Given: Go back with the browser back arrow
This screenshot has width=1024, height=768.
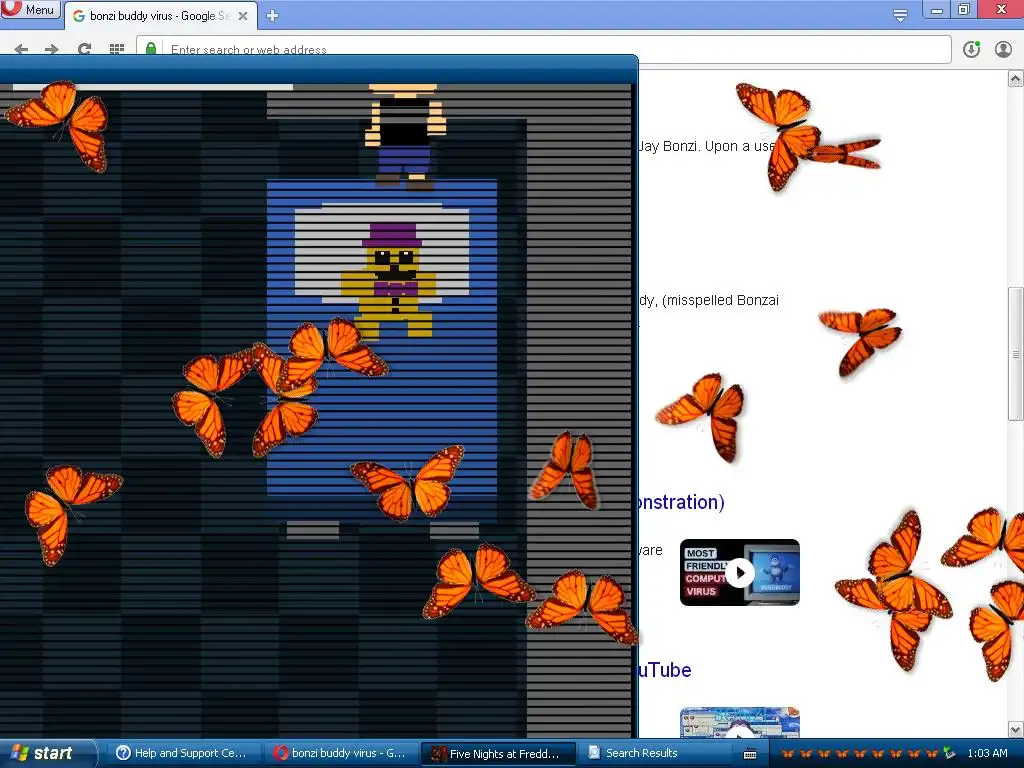Looking at the screenshot, I should point(21,49).
